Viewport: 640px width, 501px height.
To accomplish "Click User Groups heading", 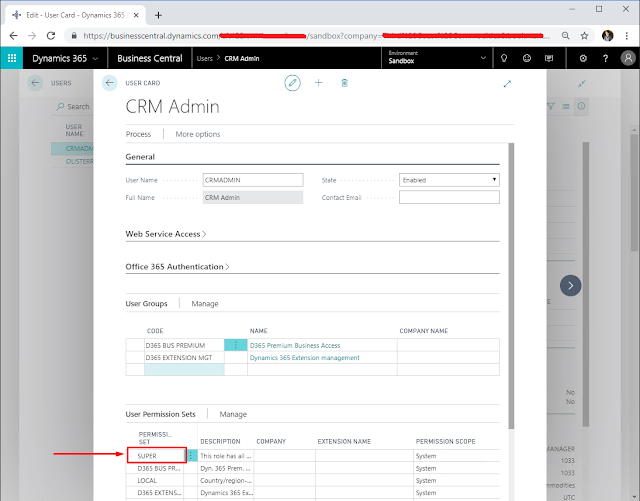I will tap(146, 303).
